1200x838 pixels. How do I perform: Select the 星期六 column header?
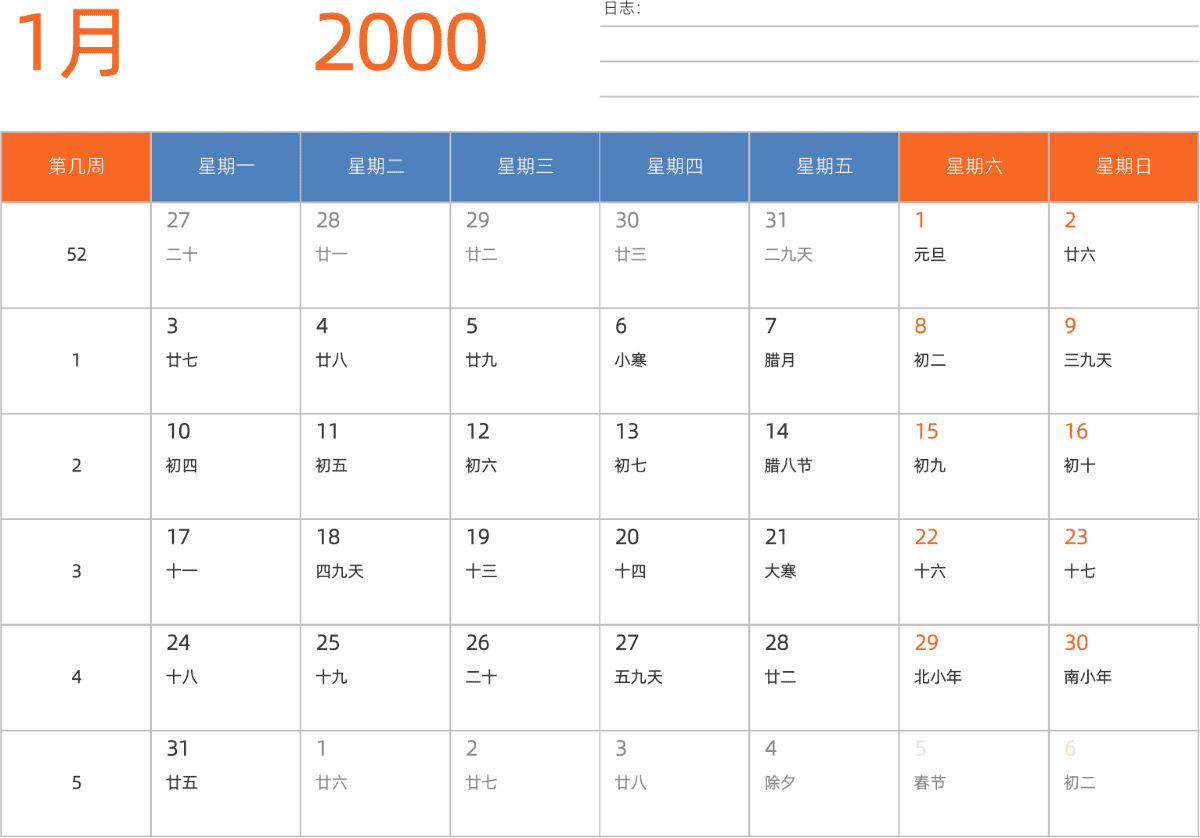[974, 167]
